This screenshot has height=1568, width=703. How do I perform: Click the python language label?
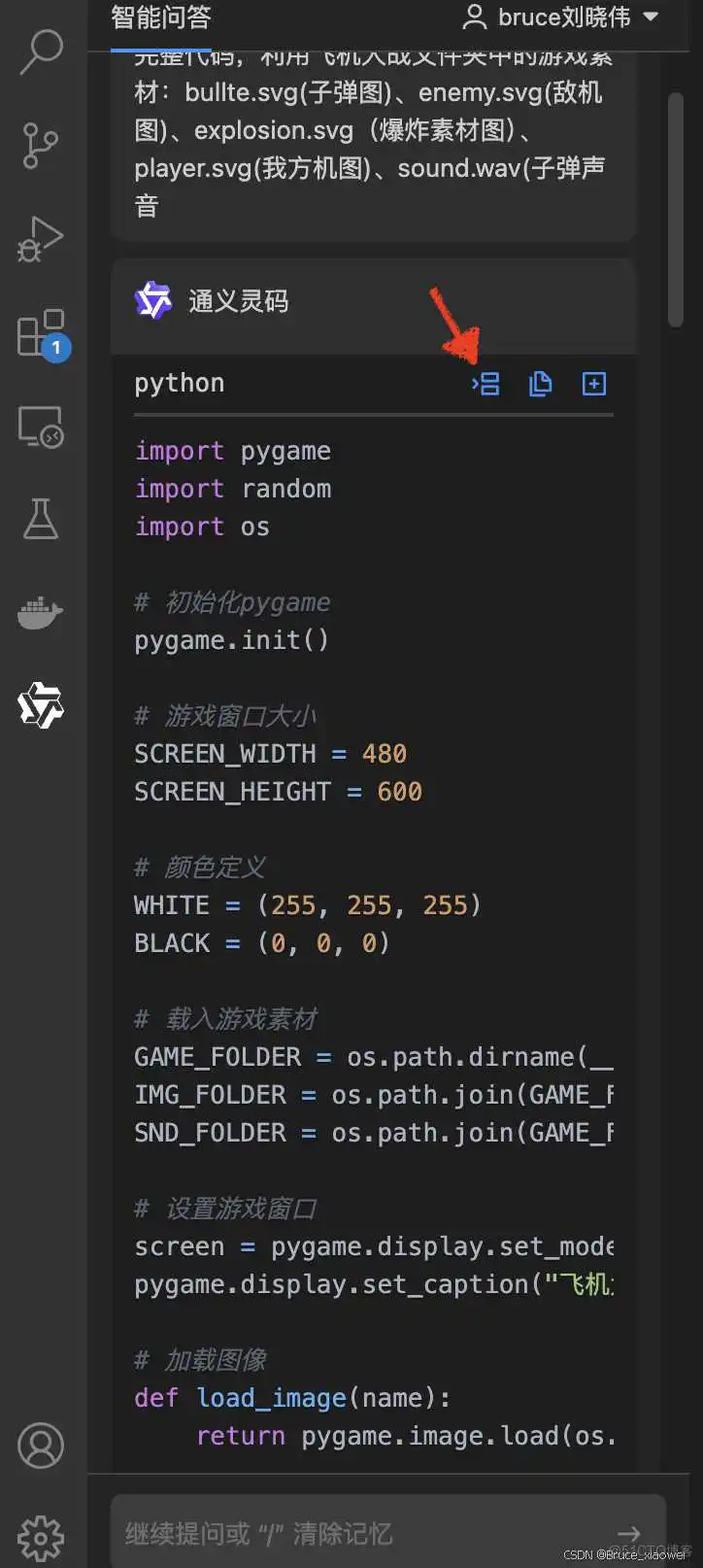(x=180, y=384)
